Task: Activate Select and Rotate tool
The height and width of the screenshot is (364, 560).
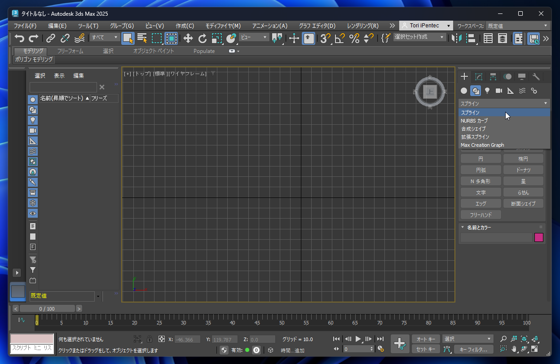Action: coord(202,38)
